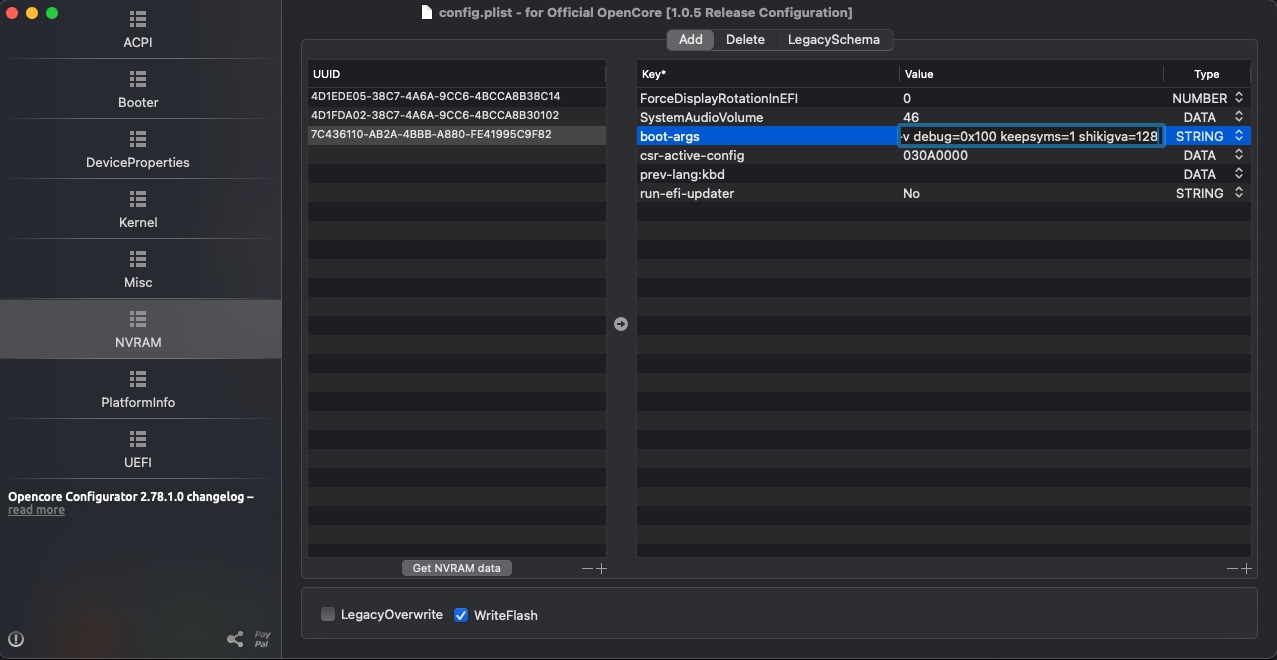Image resolution: width=1277 pixels, height=660 pixels.
Task: Open type dropdown for csr-active-config row
Action: point(1238,155)
